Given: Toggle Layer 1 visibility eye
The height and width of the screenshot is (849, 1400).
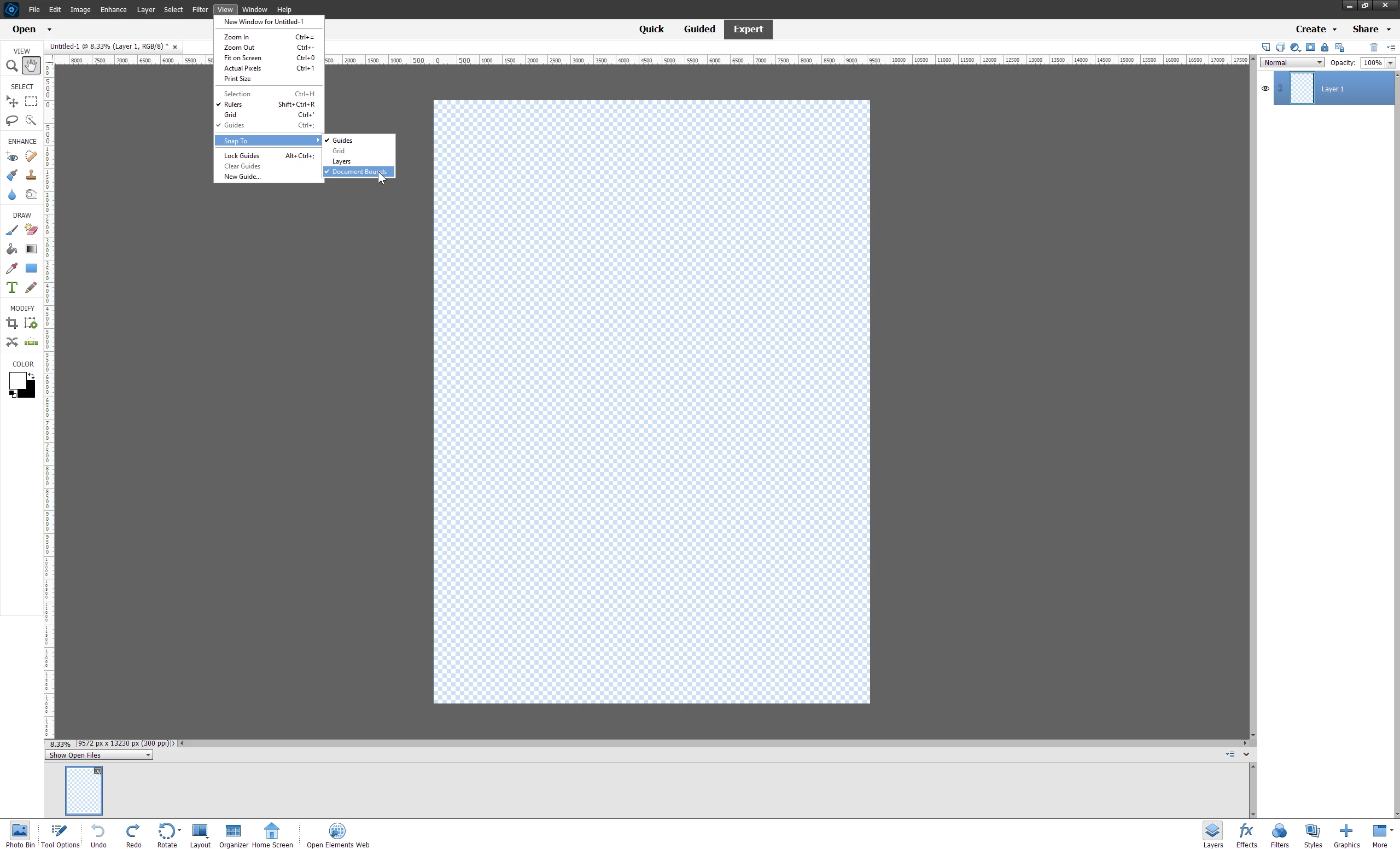Looking at the screenshot, I should [x=1265, y=89].
